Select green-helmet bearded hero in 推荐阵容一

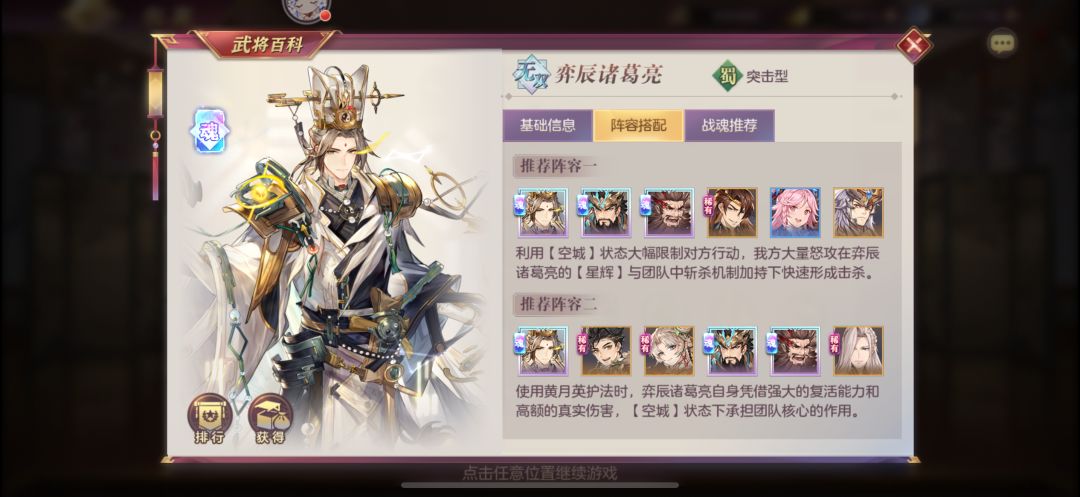pos(605,212)
